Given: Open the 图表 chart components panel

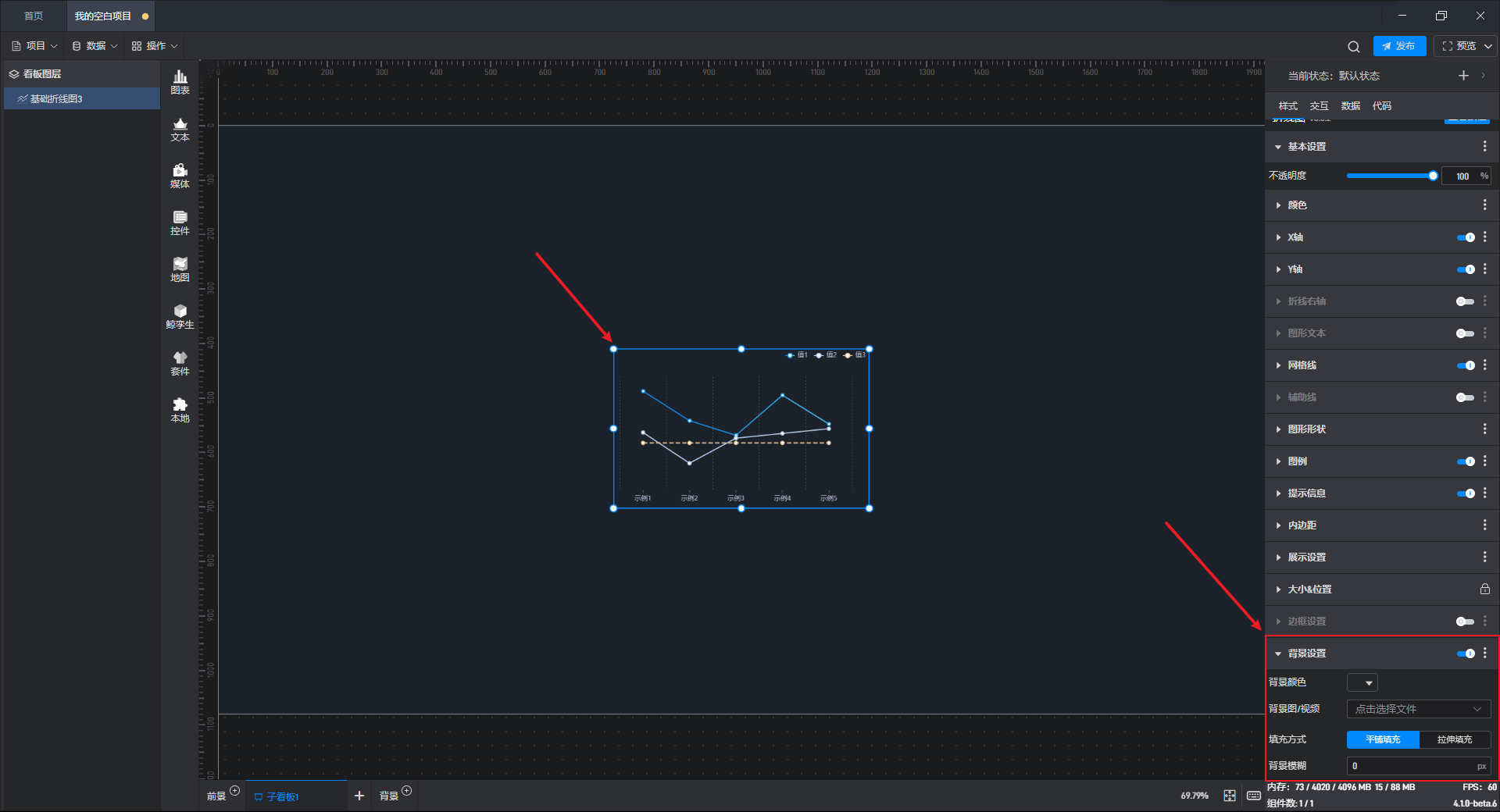Looking at the screenshot, I should tap(180, 82).
